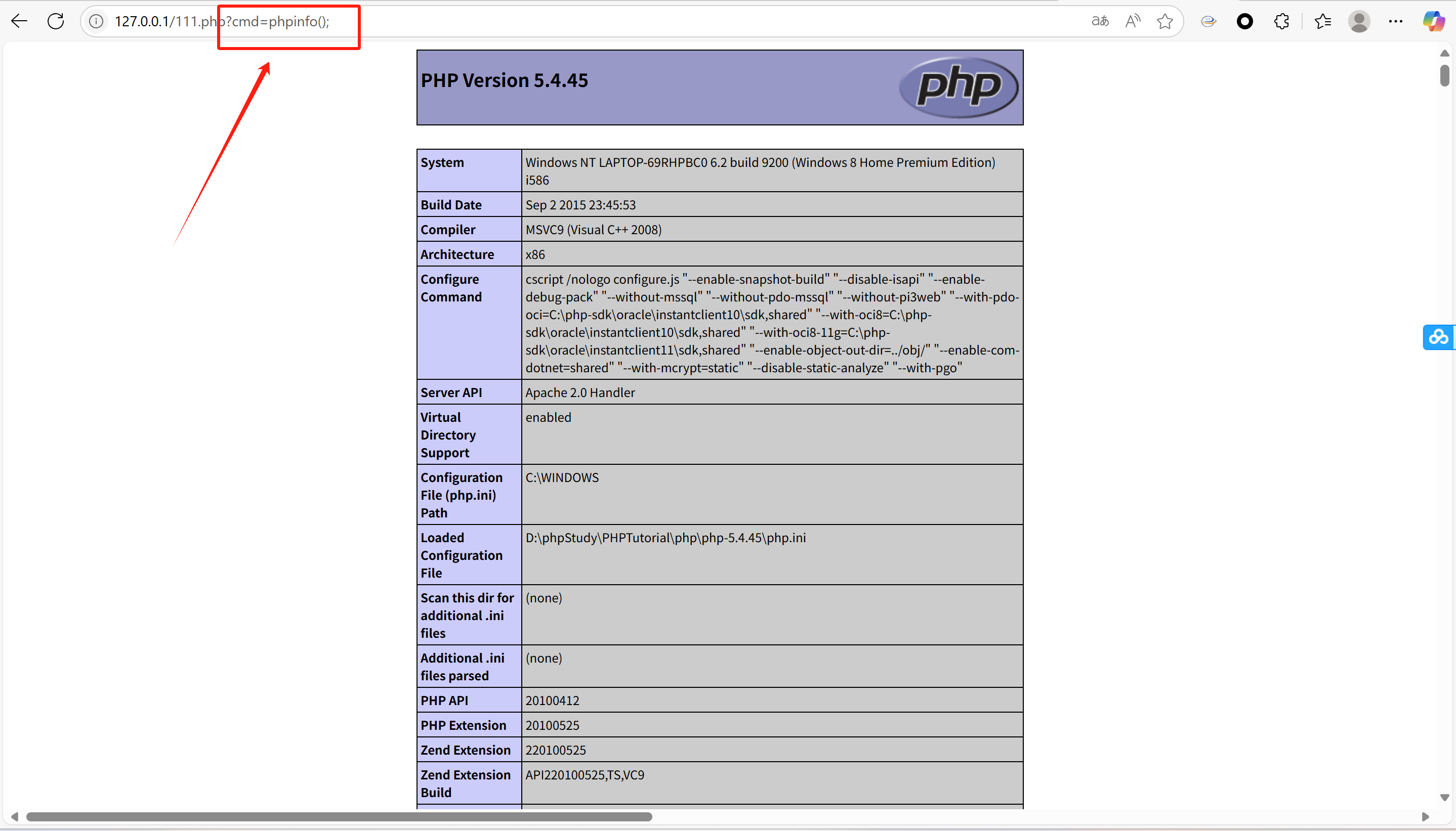Screen dimensions: 1456x831
Task: Select the 'System' row label
Action: click(x=442, y=162)
